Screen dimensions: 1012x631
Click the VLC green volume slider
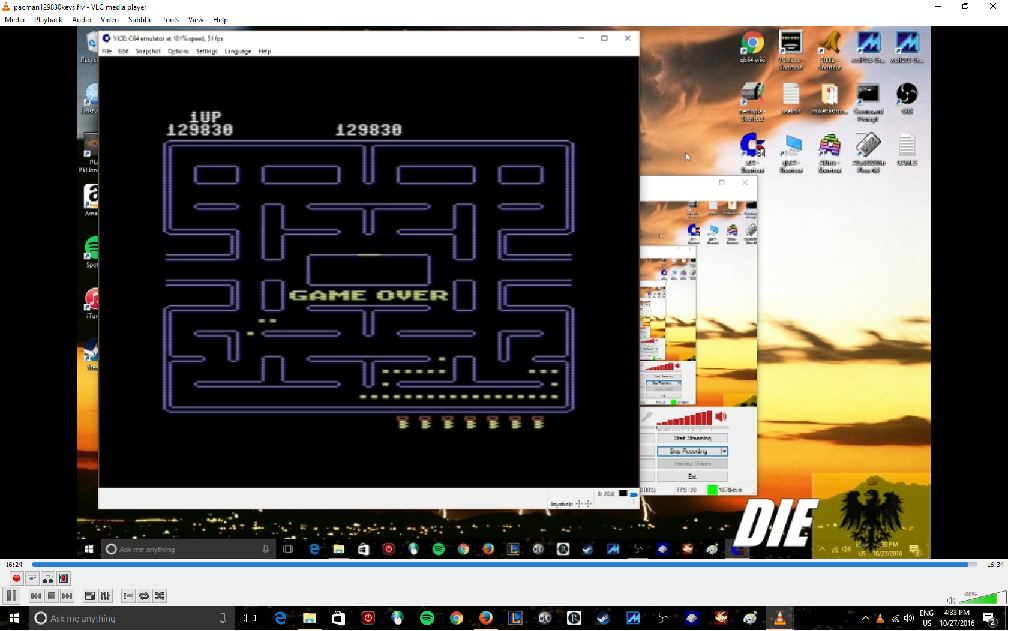[x=982, y=597]
